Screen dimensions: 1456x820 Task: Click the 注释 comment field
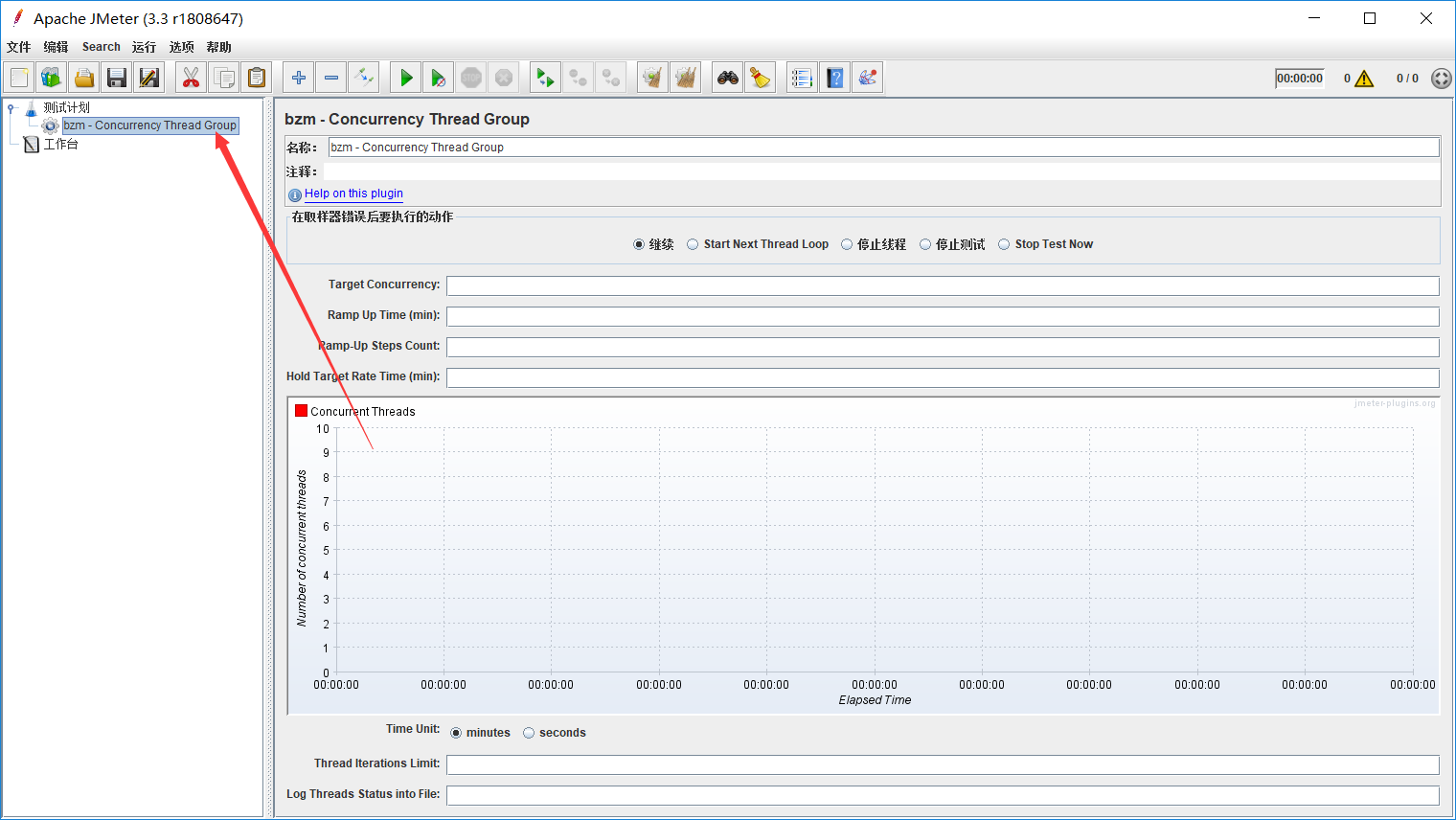[881, 171]
